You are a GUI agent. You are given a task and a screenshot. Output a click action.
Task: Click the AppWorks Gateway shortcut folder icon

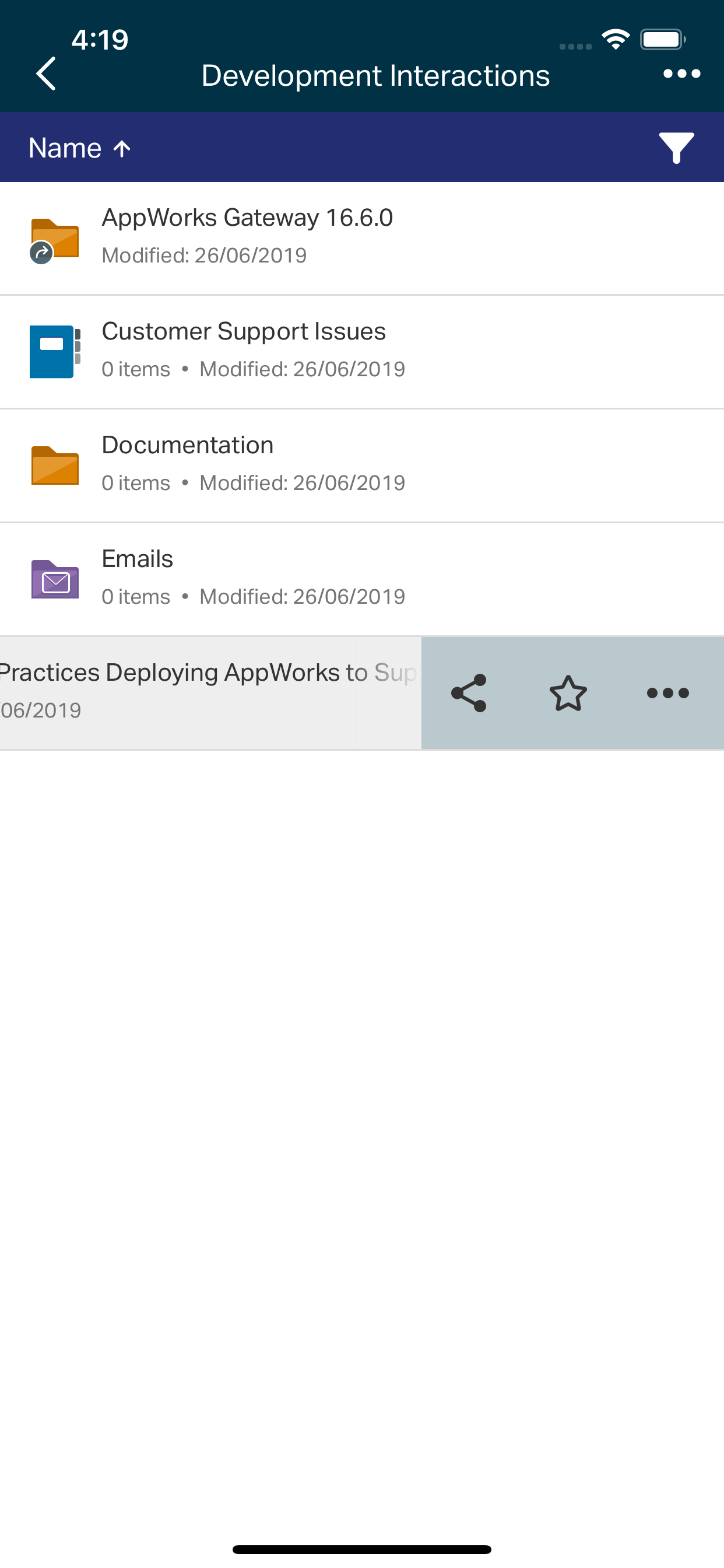pos(54,240)
